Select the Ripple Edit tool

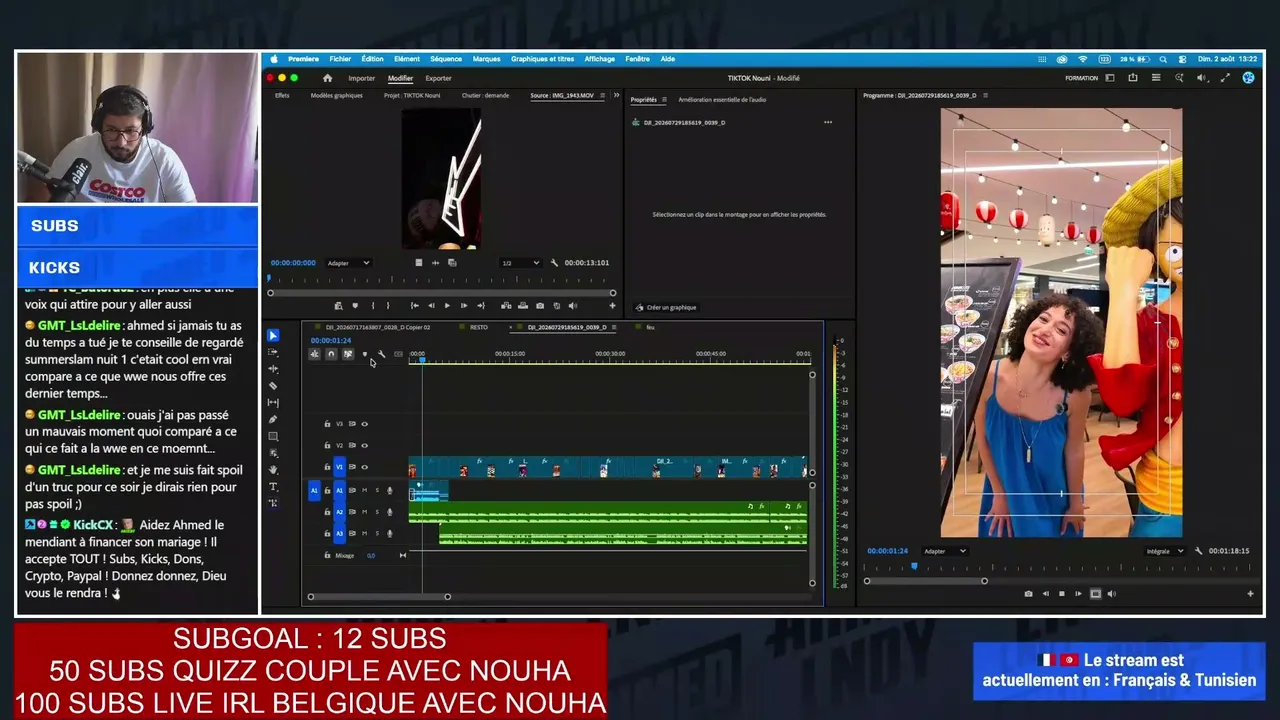coord(273,369)
